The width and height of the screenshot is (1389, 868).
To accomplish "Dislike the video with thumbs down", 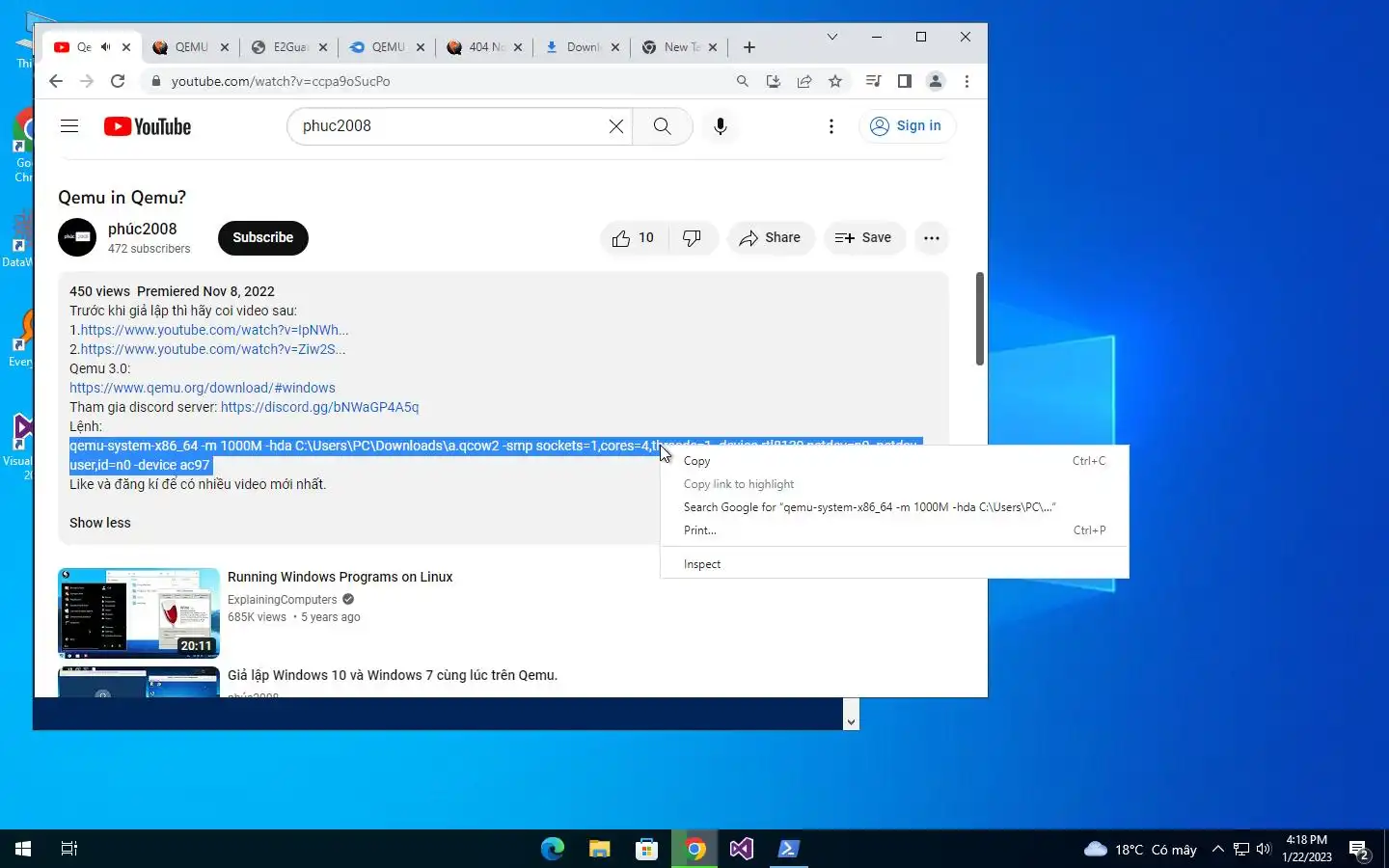I will tap(693, 238).
